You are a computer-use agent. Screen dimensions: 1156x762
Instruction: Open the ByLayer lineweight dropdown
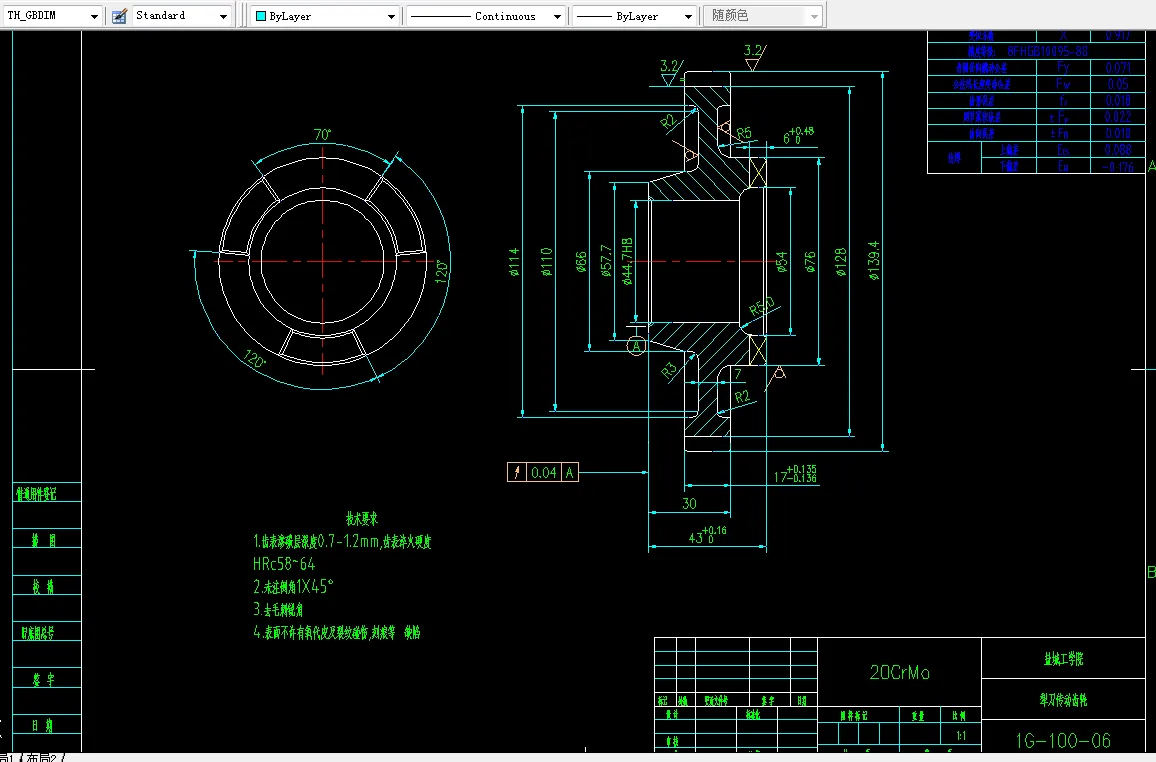pyautogui.click(x=688, y=16)
